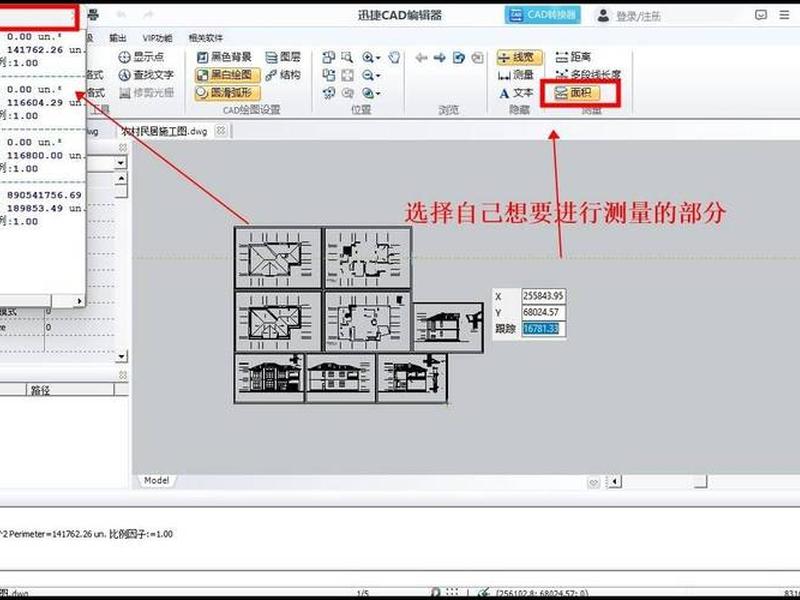Click right arrow in measurement popup scrollbar
Image resolution: width=800 pixels, height=600 pixels.
click(x=79, y=301)
